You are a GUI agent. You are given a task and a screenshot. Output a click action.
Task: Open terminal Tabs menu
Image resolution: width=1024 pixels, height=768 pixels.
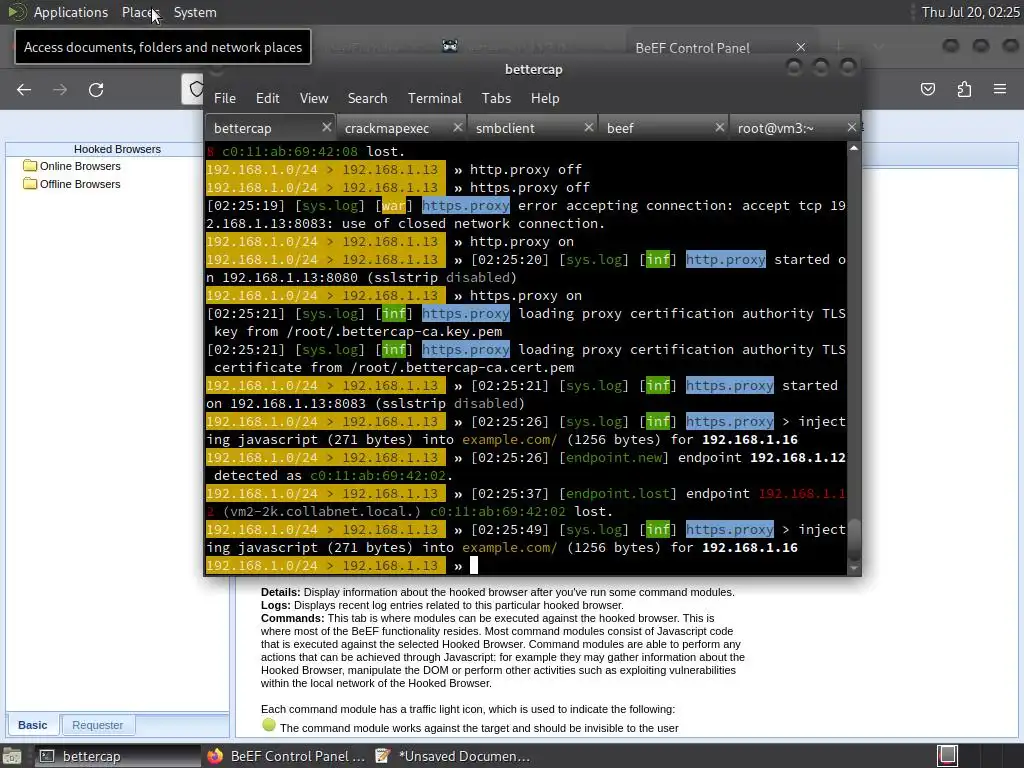[x=496, y=98]
